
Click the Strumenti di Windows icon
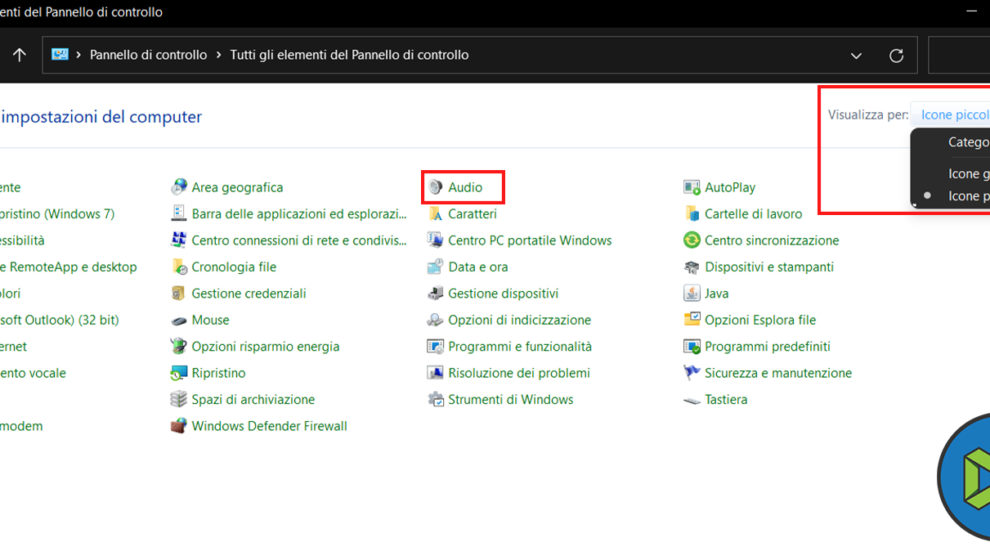pyautogui.click(x=436, y=399)
